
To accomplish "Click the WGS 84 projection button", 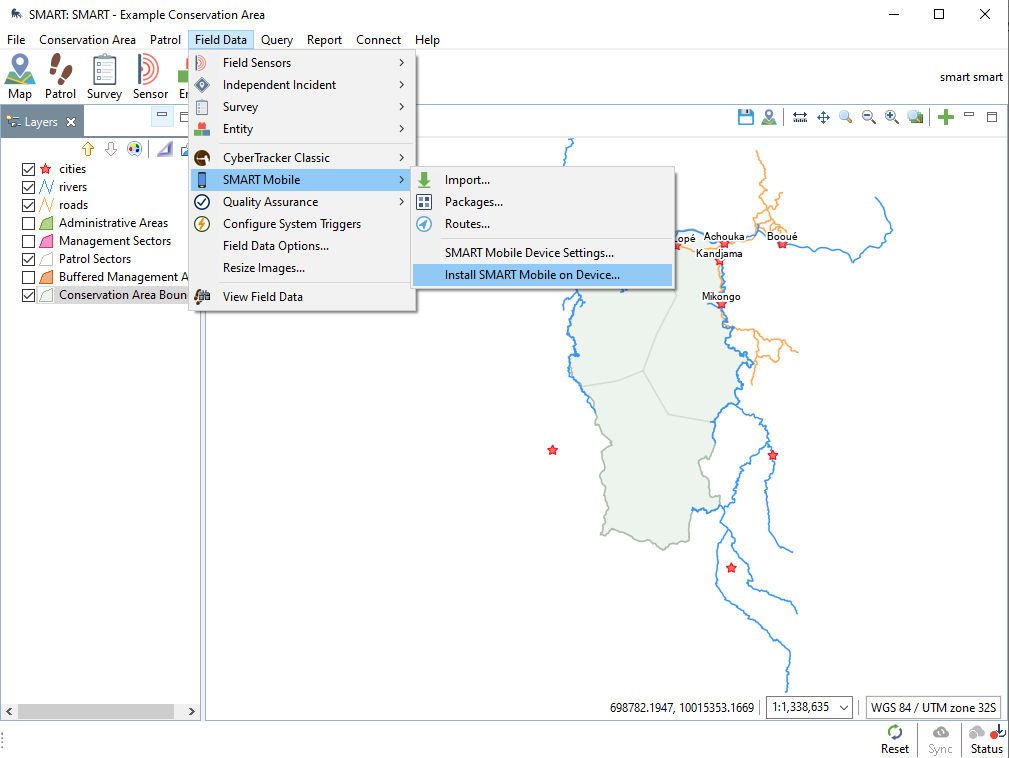I will pos(933,707).
